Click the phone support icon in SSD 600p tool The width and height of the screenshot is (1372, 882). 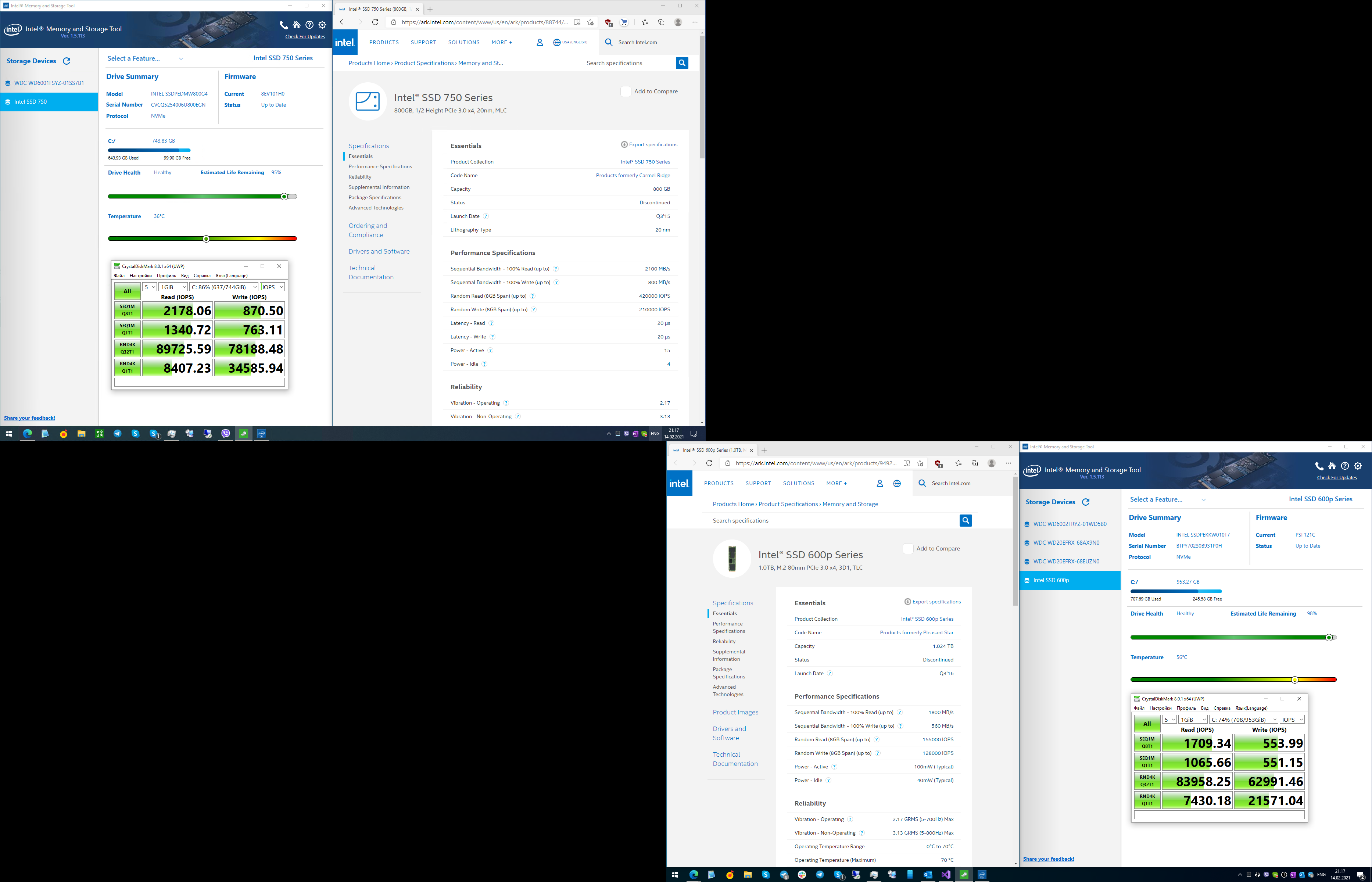[1319, 466]
